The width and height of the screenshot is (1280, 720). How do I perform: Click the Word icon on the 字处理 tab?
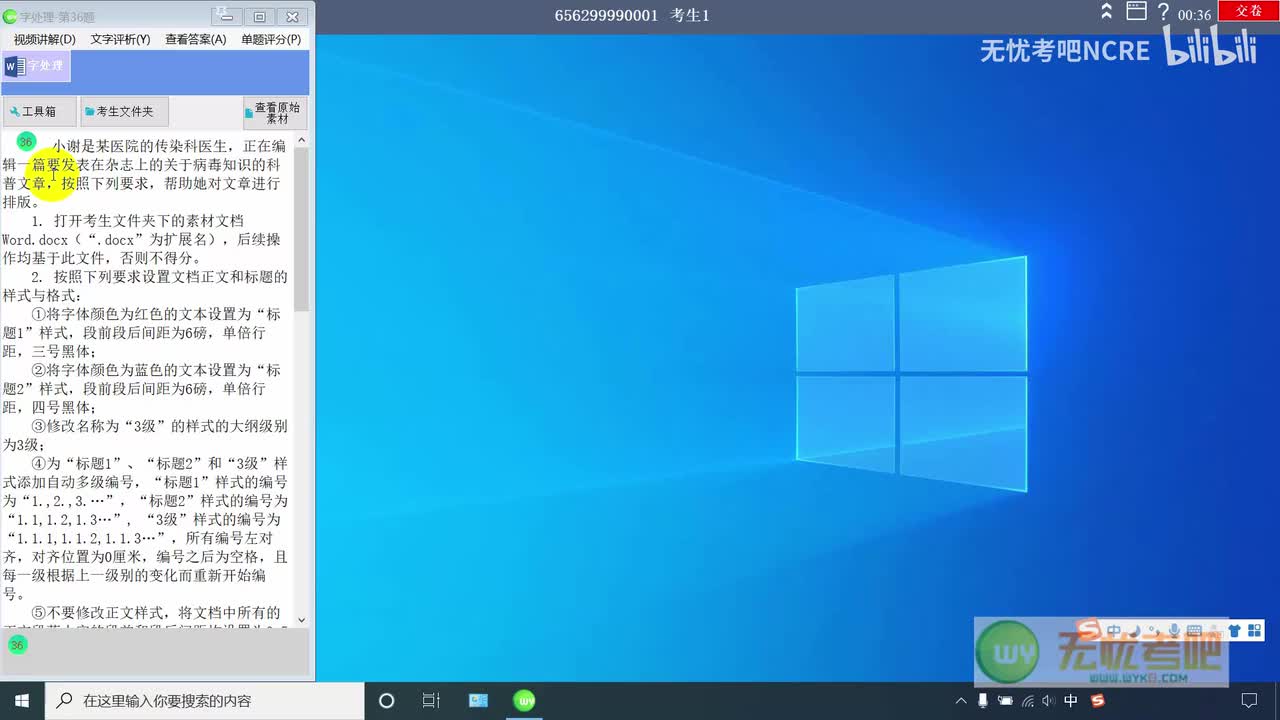coord(13,67)
